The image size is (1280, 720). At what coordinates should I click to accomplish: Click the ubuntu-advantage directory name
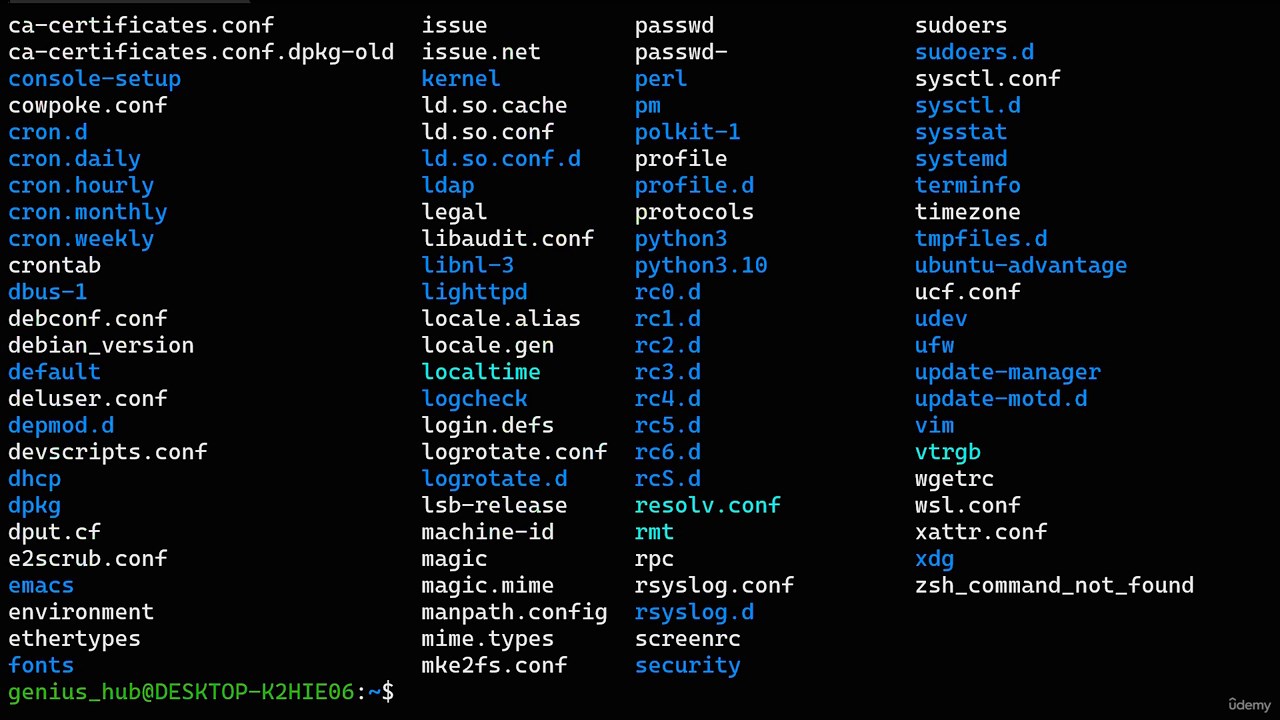click(1021, 265)
